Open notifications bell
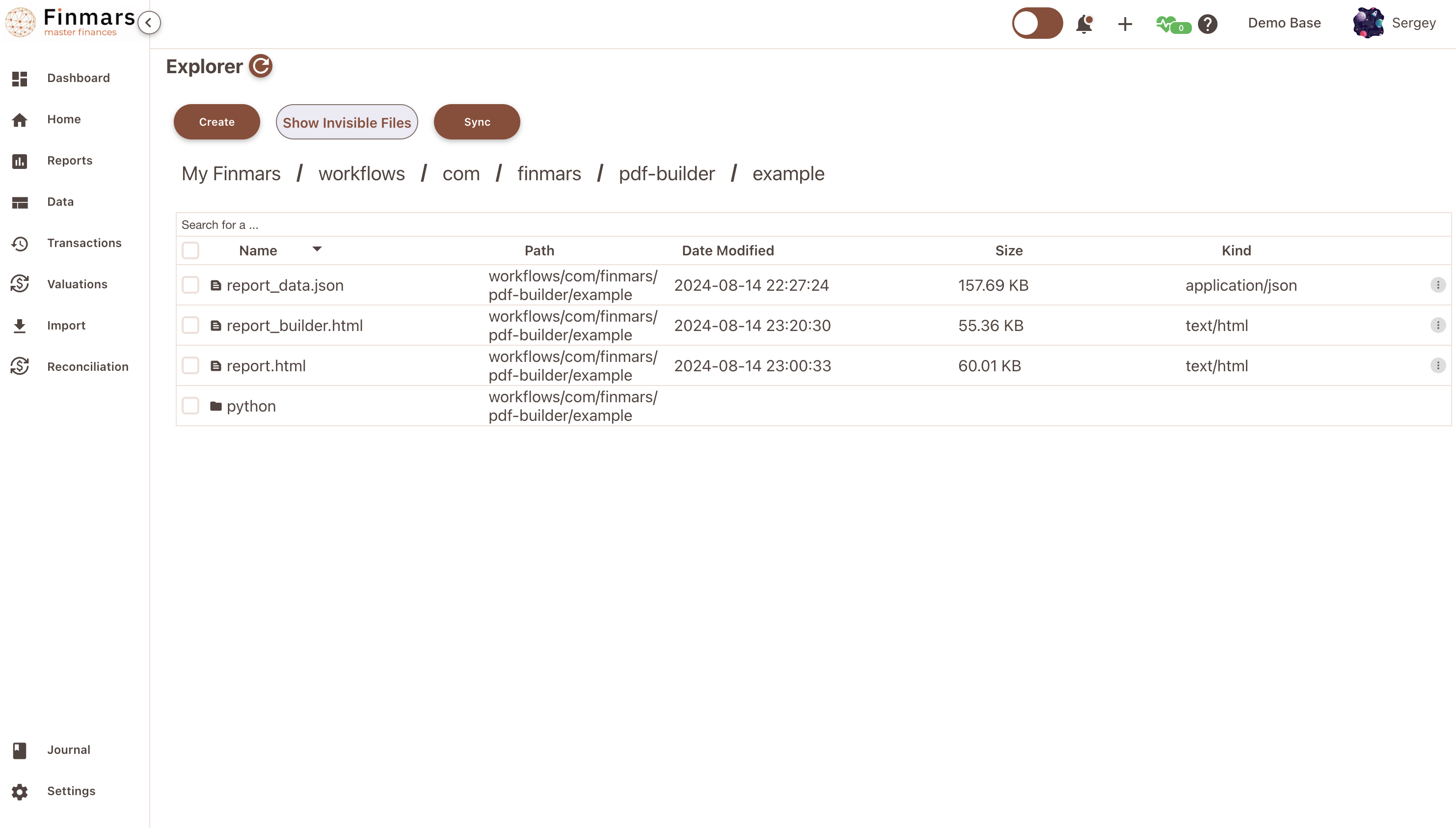 tap(1084, 24)
